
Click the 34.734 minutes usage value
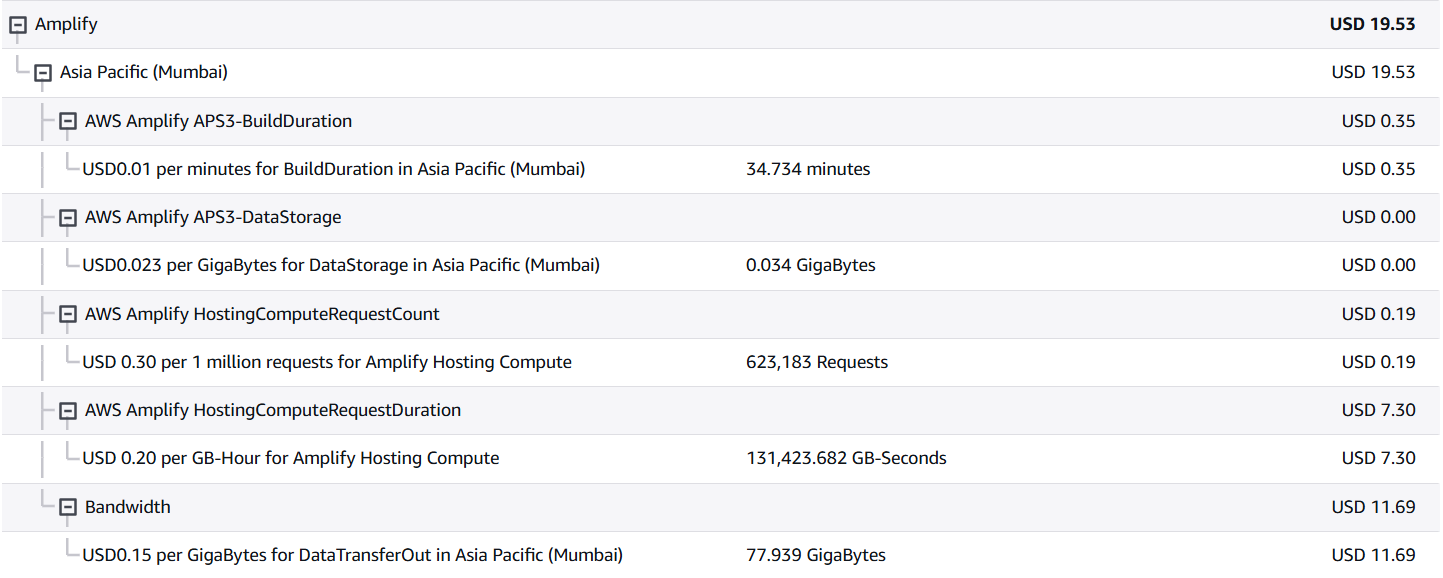pyautogui.click(x=808, y=169)
